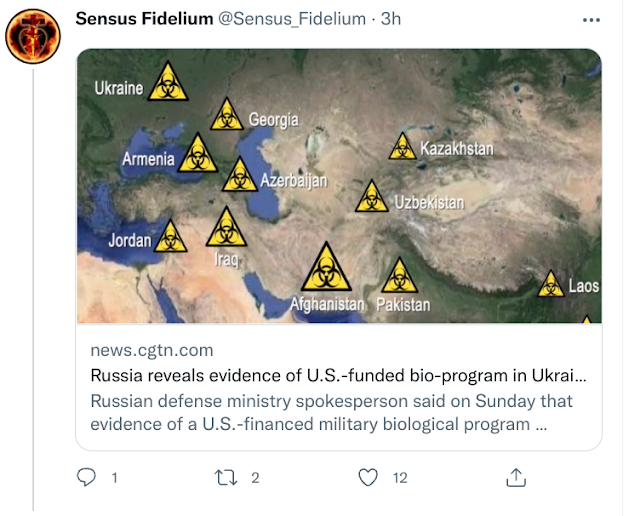This screenshot has width=640, height=516.
Task: Click the biohazard symbol above Afghanistan label
Action: (x=326, y=267)
